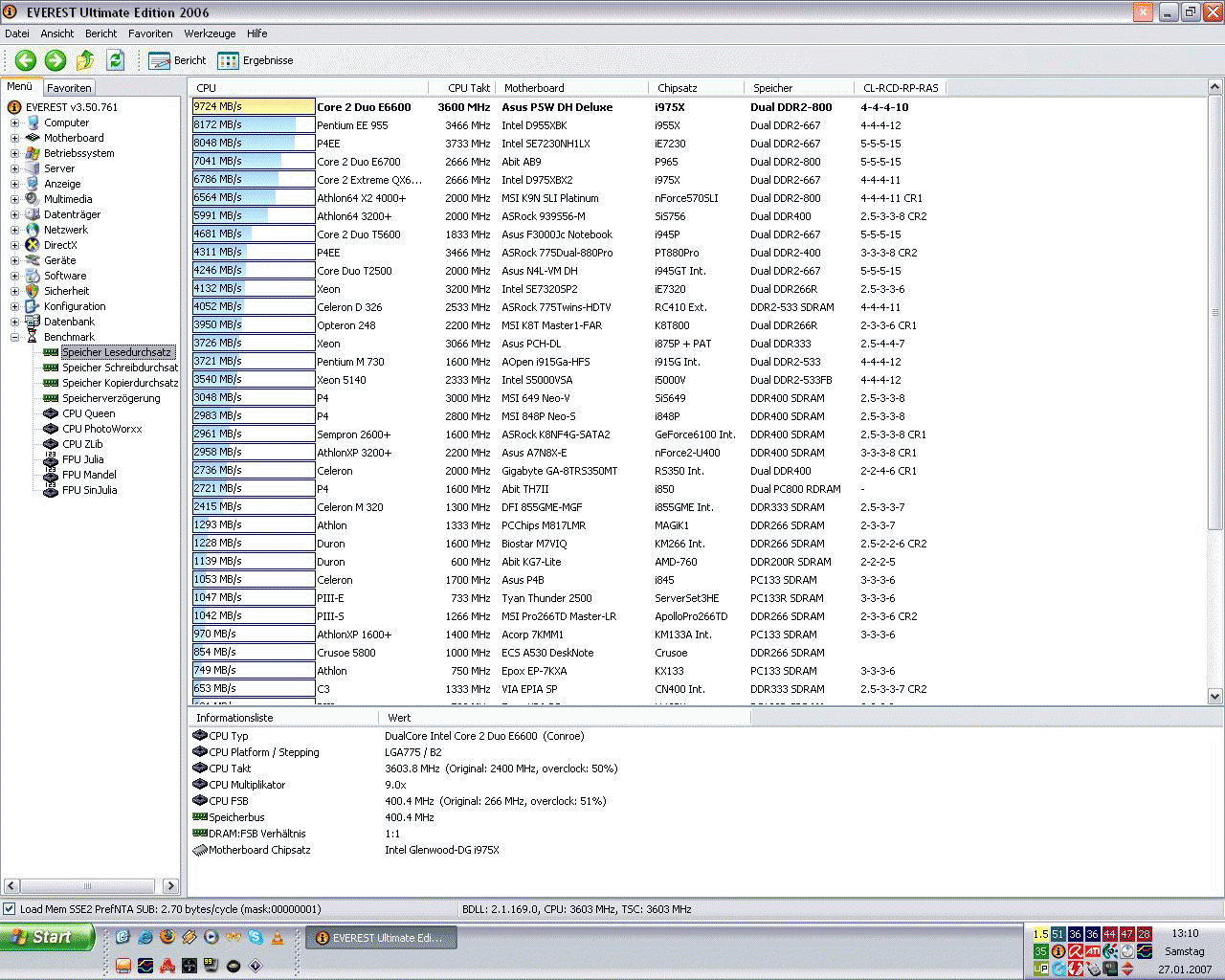Screen dimensions: 1225x980
Task: Click the Software tree icon
Action: (33, 276)
